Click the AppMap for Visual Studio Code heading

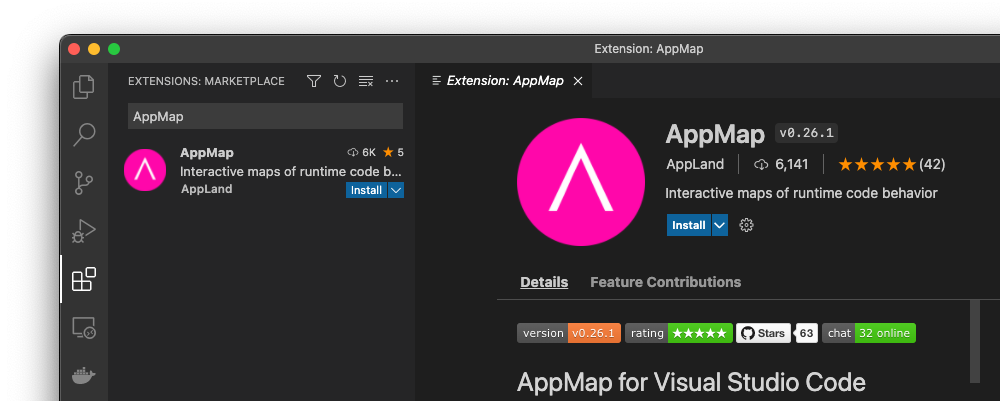(x=691, y=383)
